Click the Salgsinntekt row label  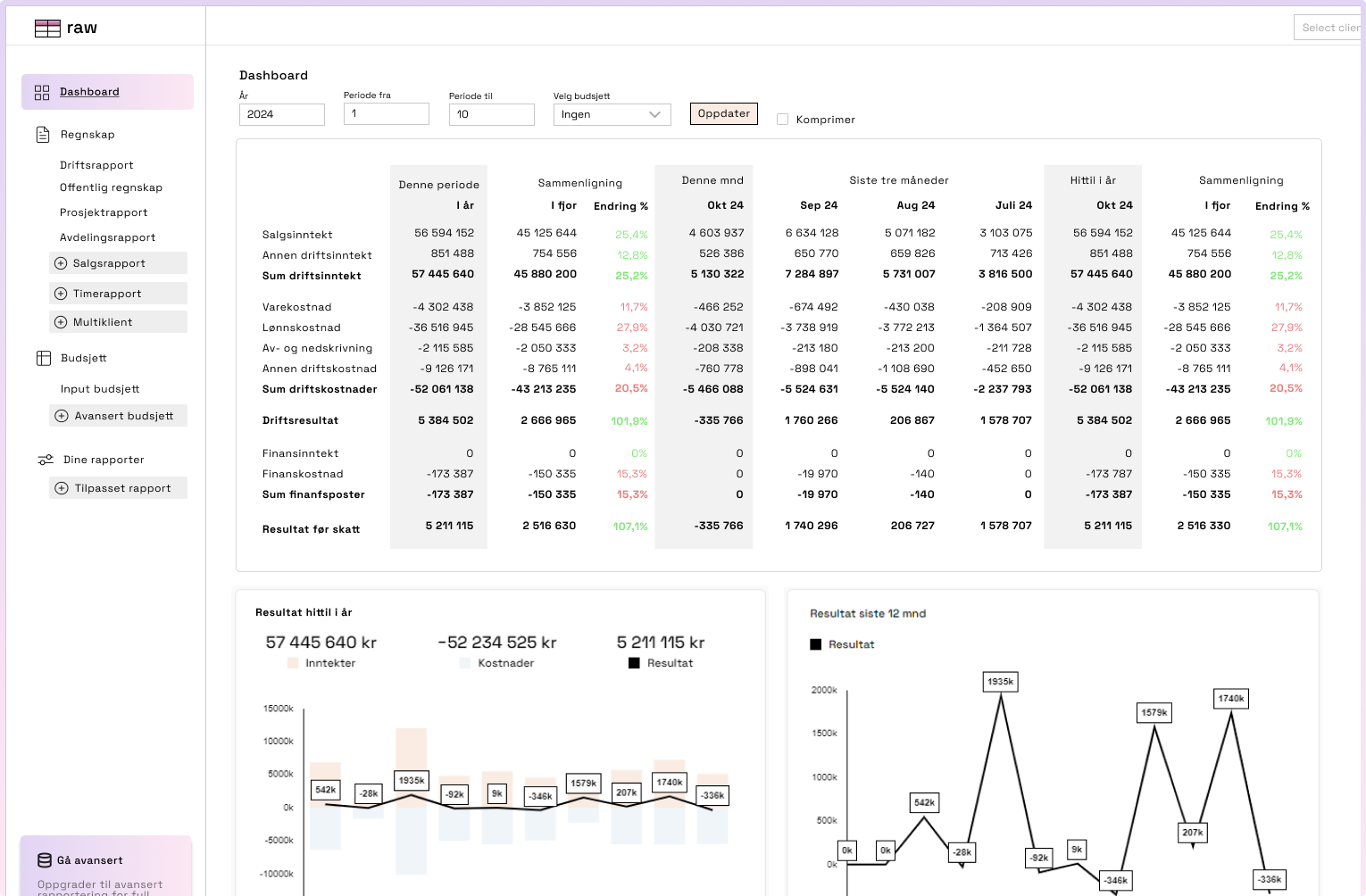[x=297, y=235]
